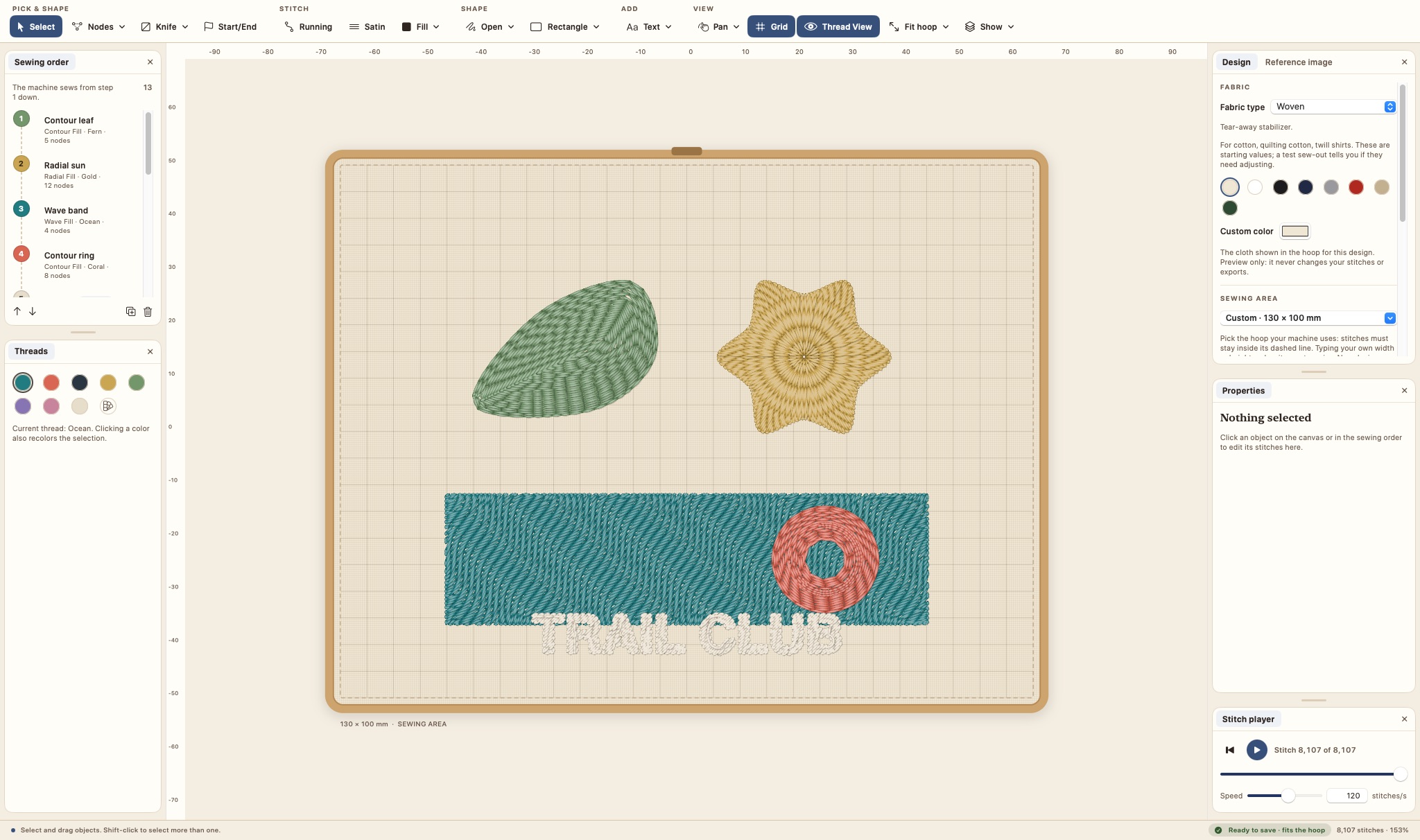Activate the Select tool
This screenshot has width=1420, height=840.
pos(36,26)
